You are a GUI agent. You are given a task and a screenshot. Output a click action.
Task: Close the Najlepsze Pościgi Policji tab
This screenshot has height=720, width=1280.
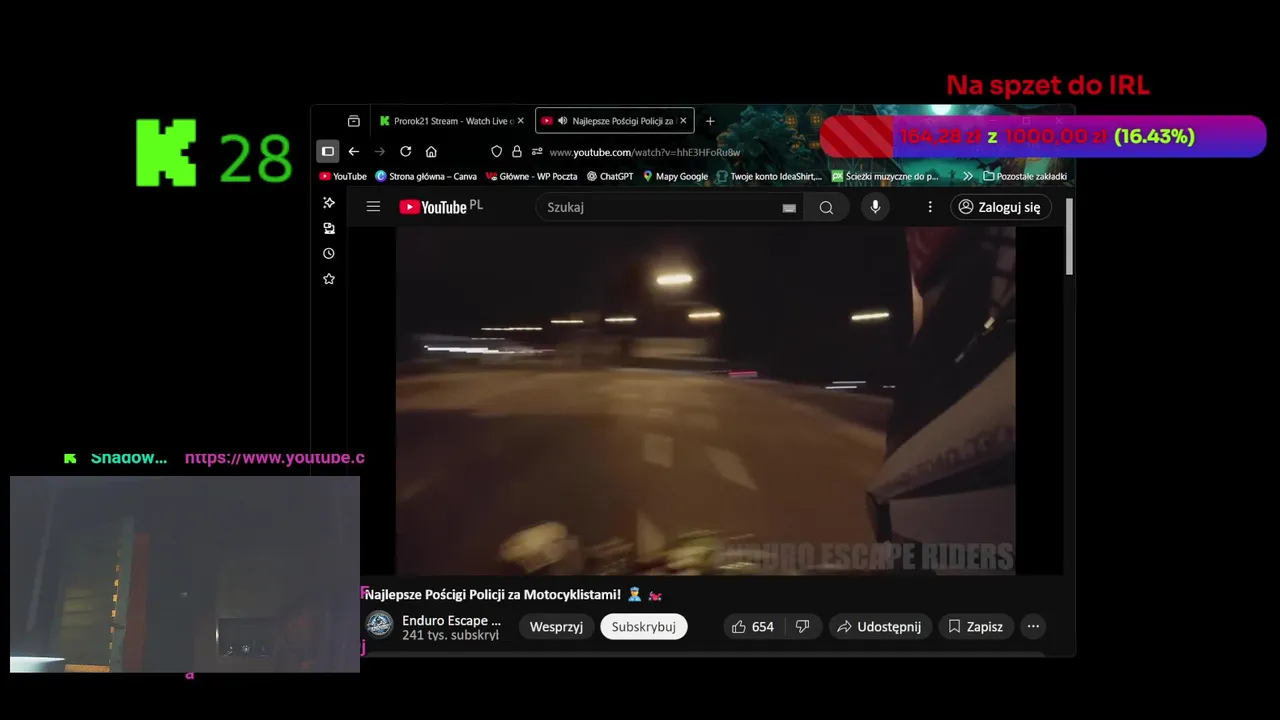[x=683, y=121]
